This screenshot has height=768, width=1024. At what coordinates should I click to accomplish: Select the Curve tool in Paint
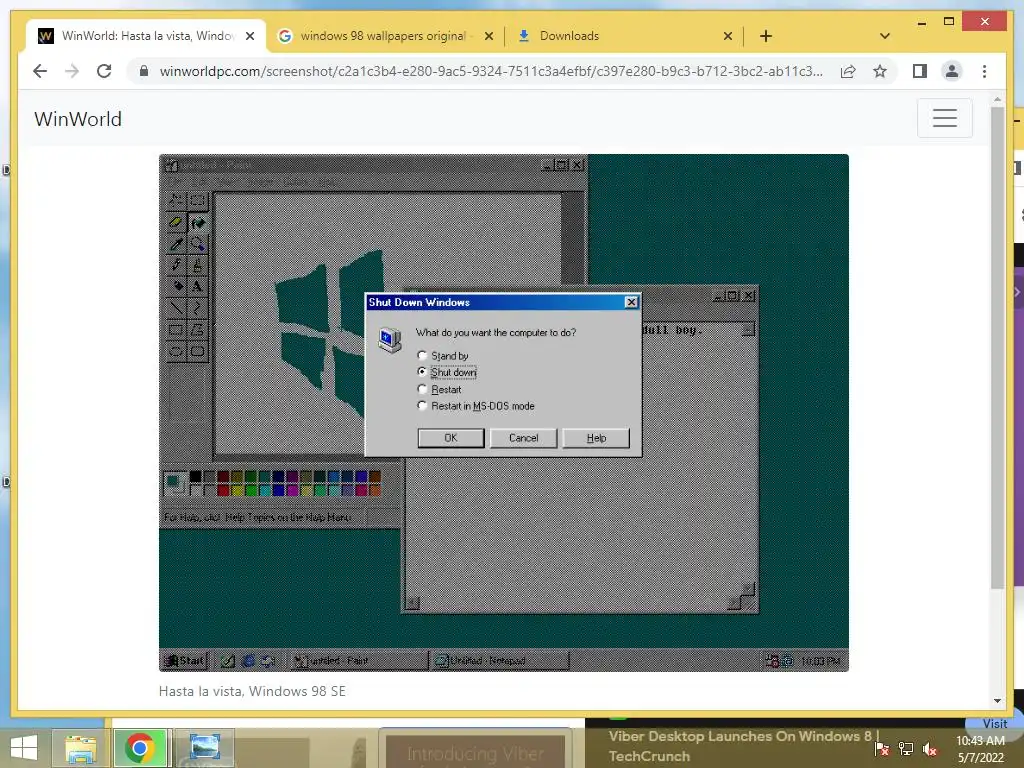(197, 308)
